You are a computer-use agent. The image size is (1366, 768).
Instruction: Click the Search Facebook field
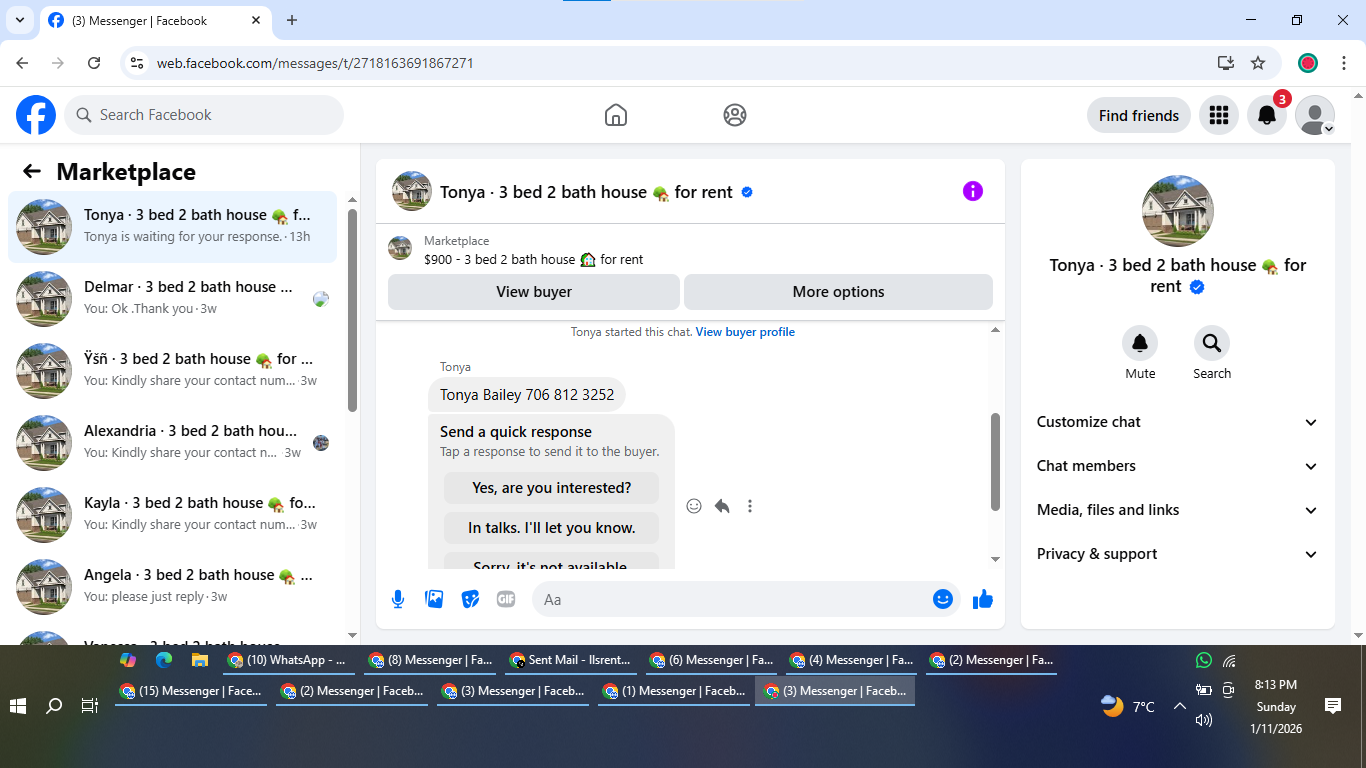(x=204, y=115)
